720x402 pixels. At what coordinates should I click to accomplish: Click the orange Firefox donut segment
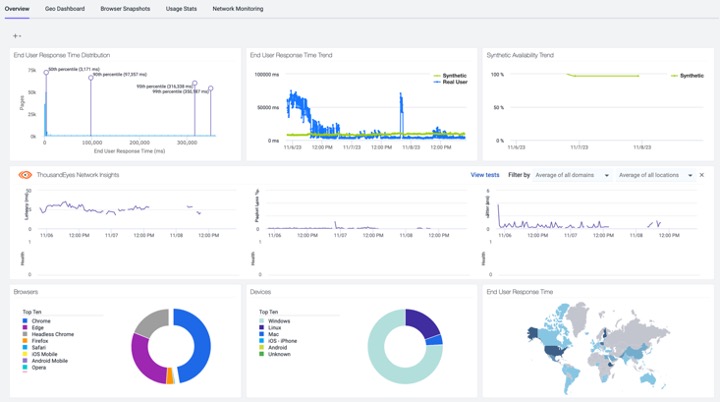tap(170, 376)
